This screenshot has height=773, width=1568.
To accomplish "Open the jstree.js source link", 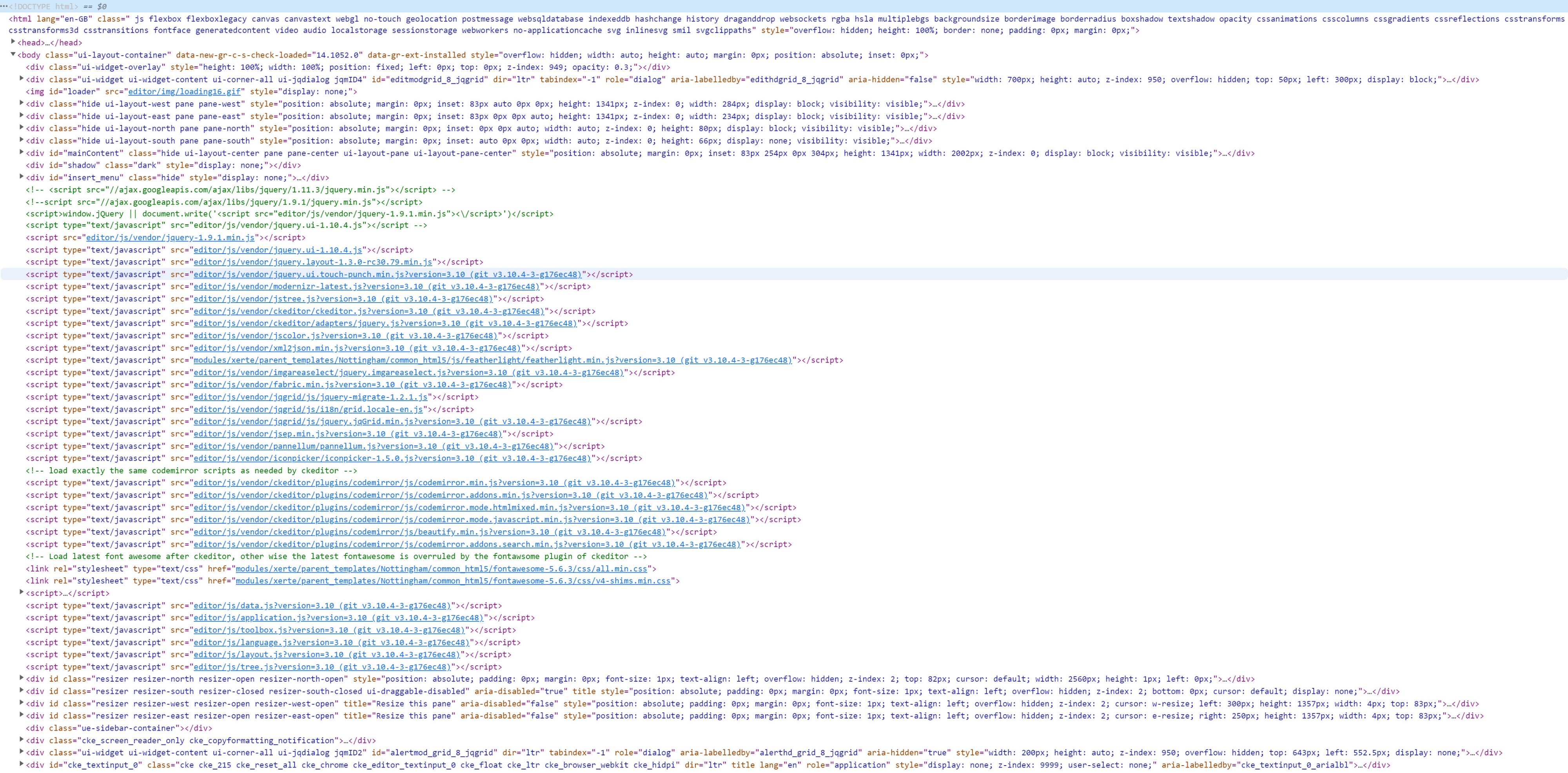I will point(343,299).
